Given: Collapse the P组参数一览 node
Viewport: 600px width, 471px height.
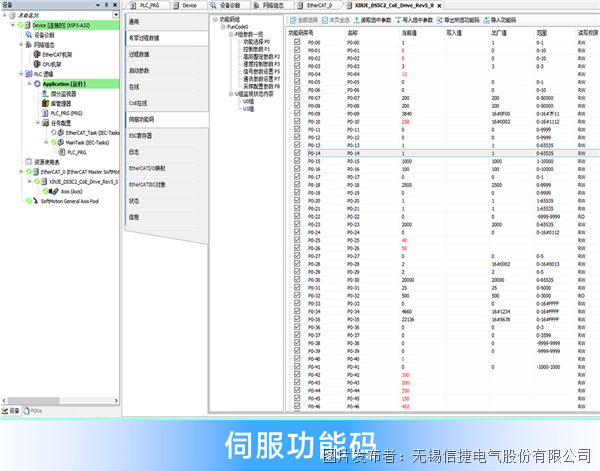Looking at the screenshot, I should [231, 34].
